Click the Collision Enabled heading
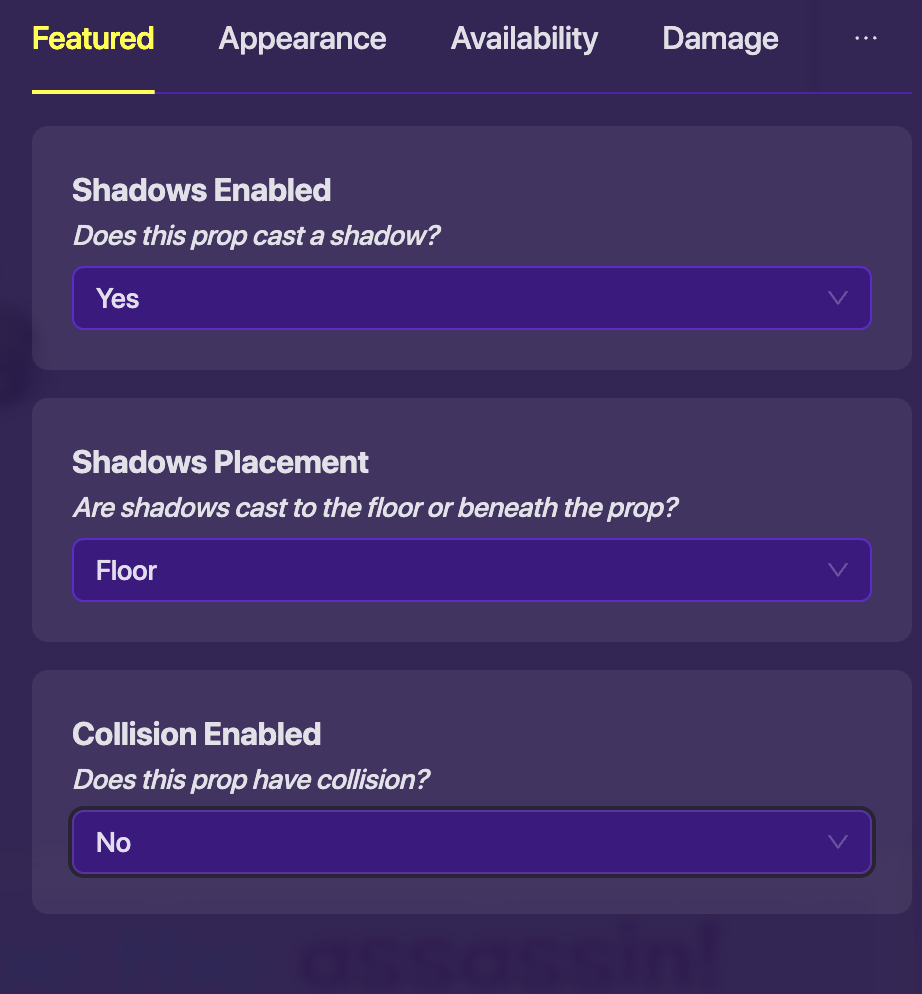Image resolution: width=922 pixels, height=994 pixels. pyautogui.click(x=196, y=734)
